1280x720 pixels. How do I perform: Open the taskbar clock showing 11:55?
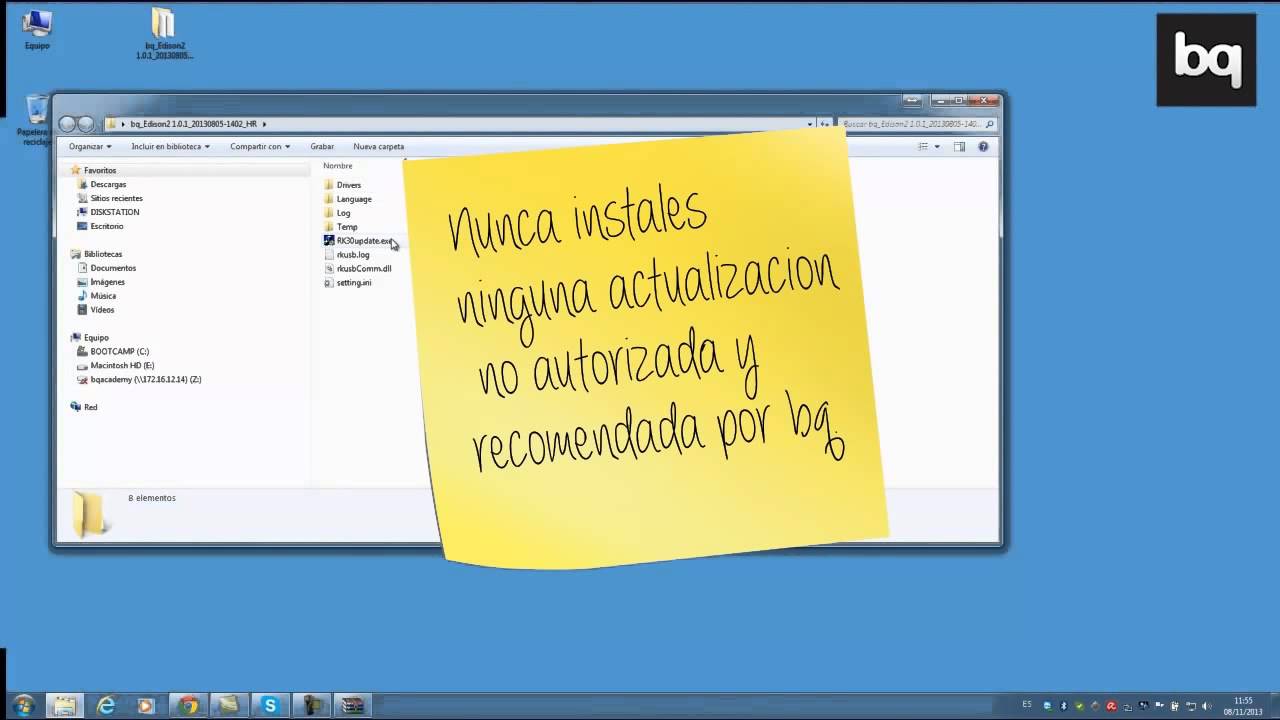click(x=1243, y=706)
